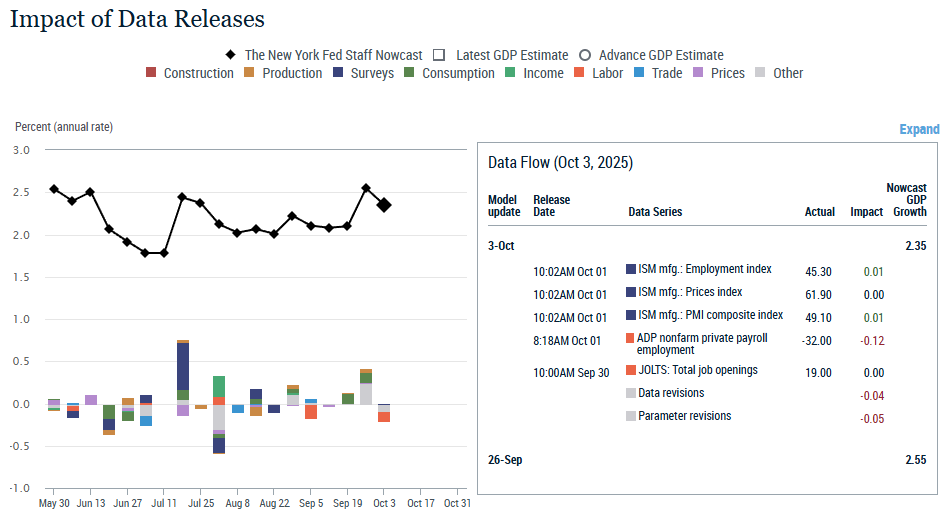Click JOLTS: Total job openings entry
Screen dimensions: 948x513
pyautogui.click(x=697, y=370)
